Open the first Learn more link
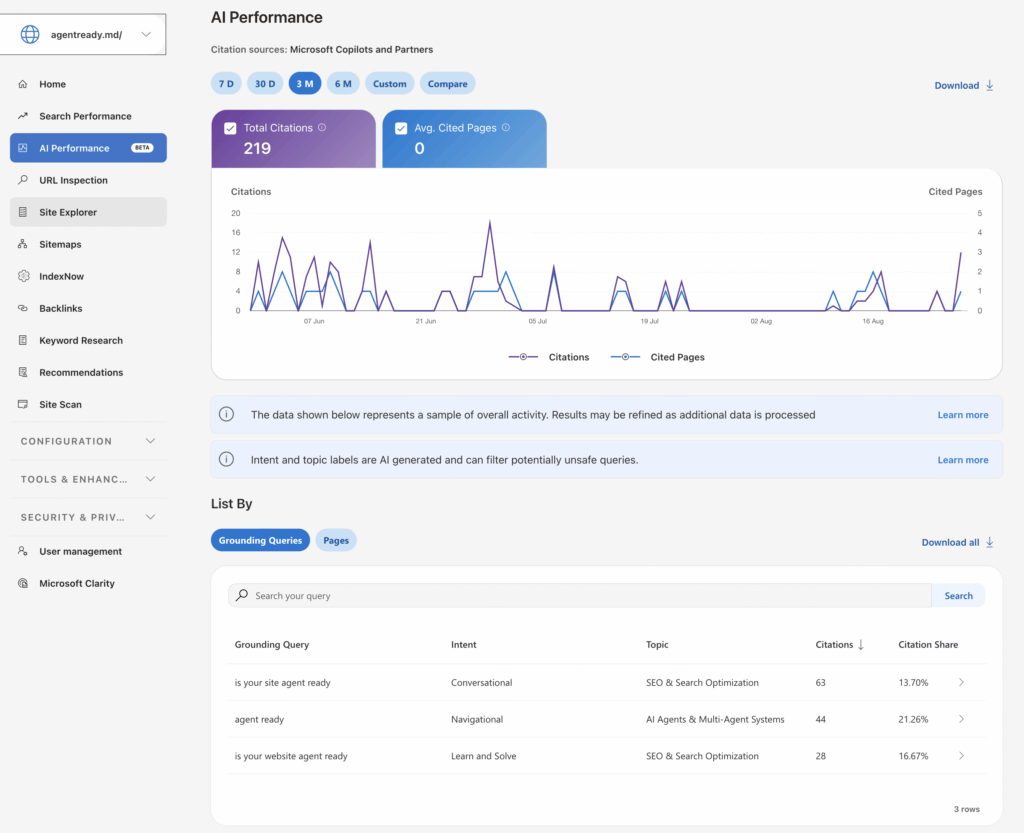Image resolution: width=1024 pixels, height=833 pixels. pyautogui.click(x=963, y=415)
